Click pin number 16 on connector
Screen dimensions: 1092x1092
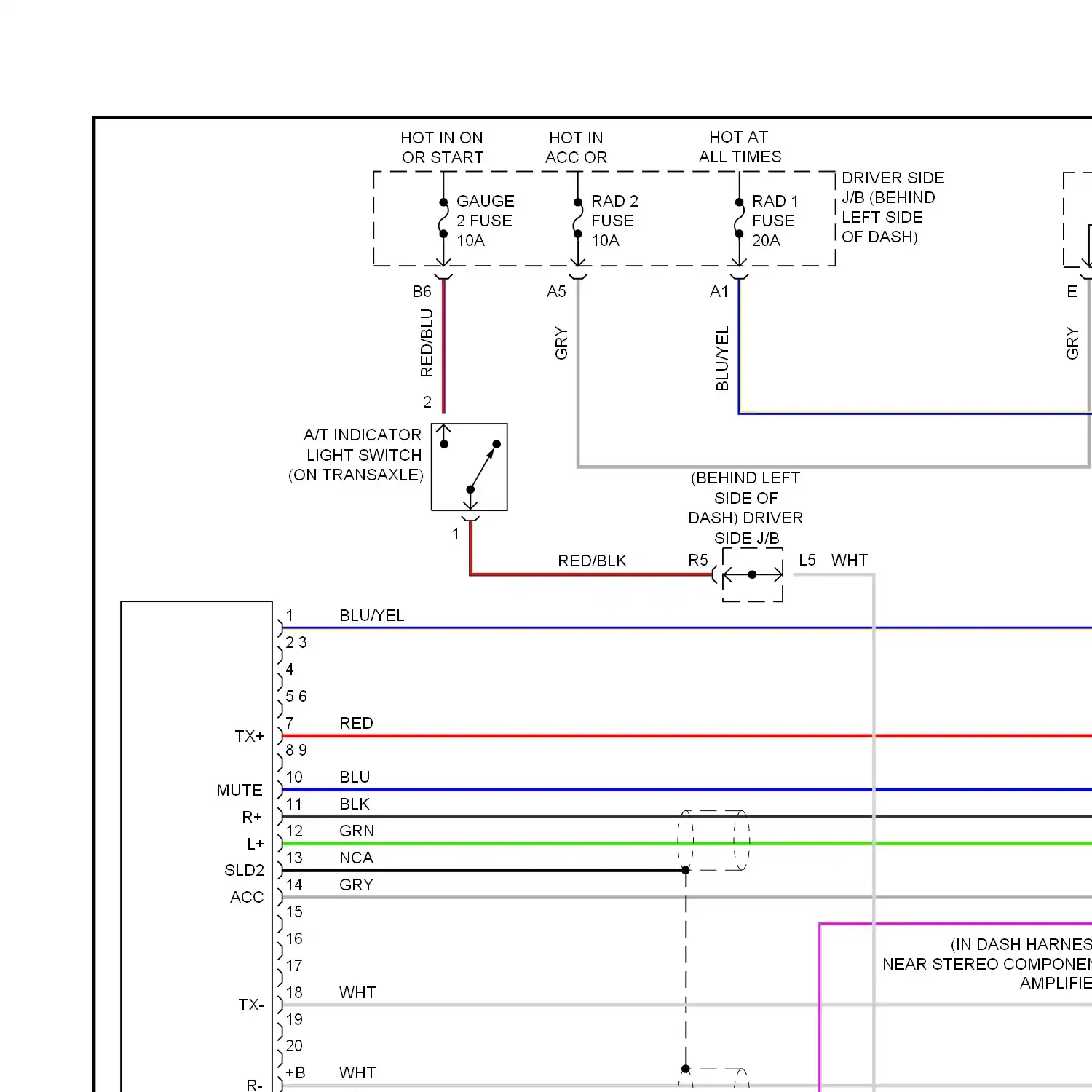pyautogui.click(x=294, y=938)
